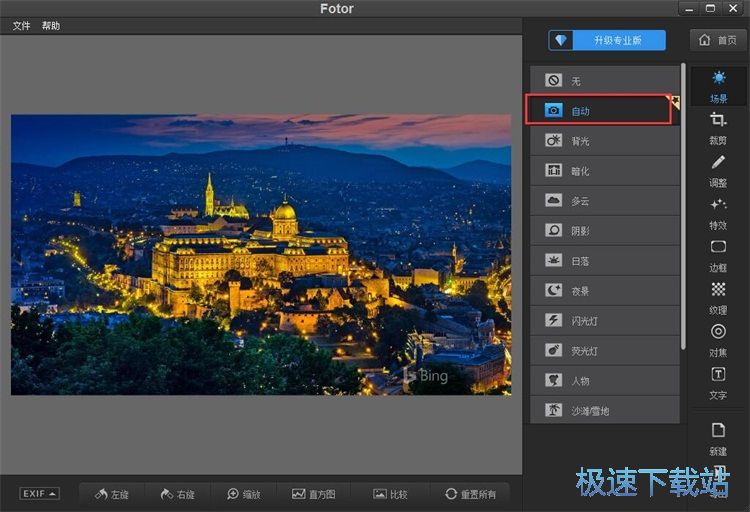Apply the 暗化 darken scene
Screen dimensions: 750x512
point(605,171)
